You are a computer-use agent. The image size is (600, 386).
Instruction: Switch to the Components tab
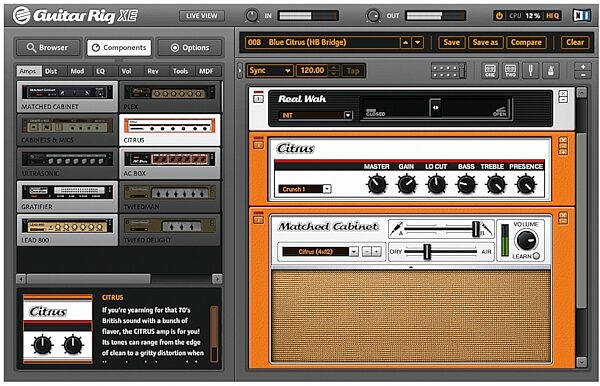119,47
